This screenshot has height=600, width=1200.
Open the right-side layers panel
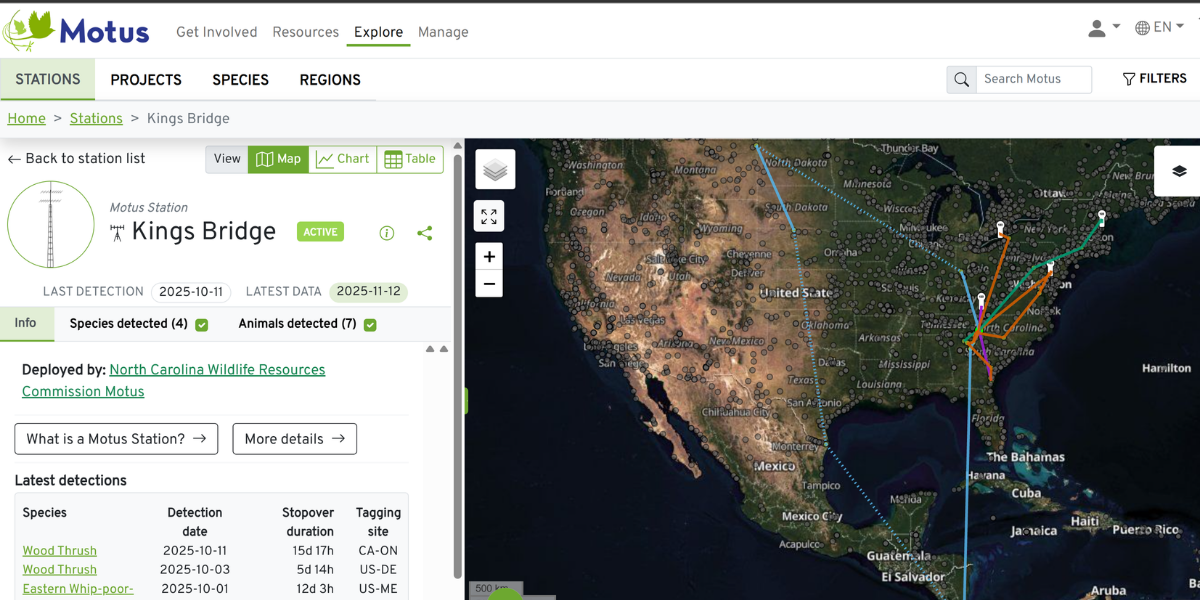pyautogui.click(x=1179, y=171)
